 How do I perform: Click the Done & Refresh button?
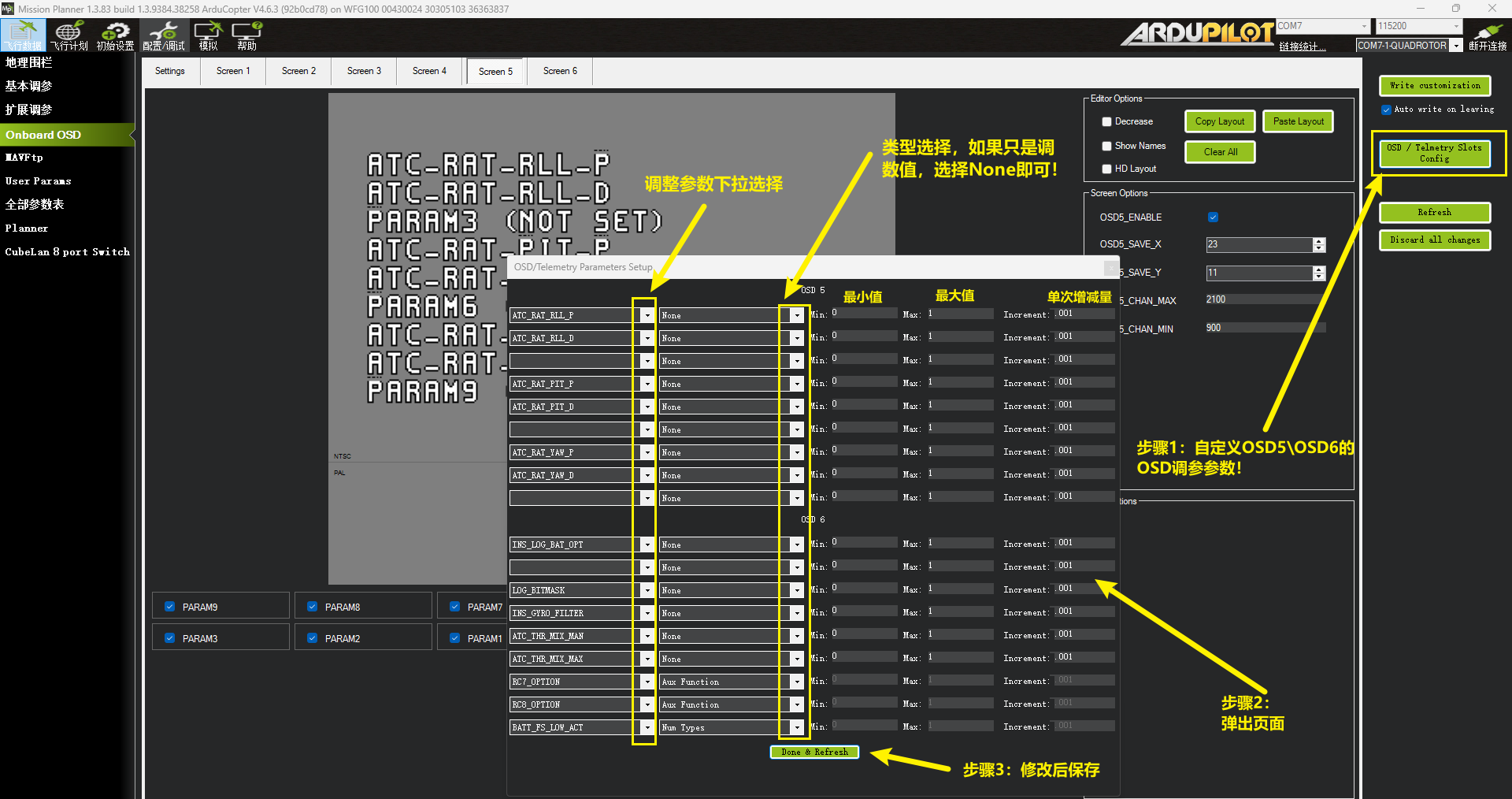point(814,752)
